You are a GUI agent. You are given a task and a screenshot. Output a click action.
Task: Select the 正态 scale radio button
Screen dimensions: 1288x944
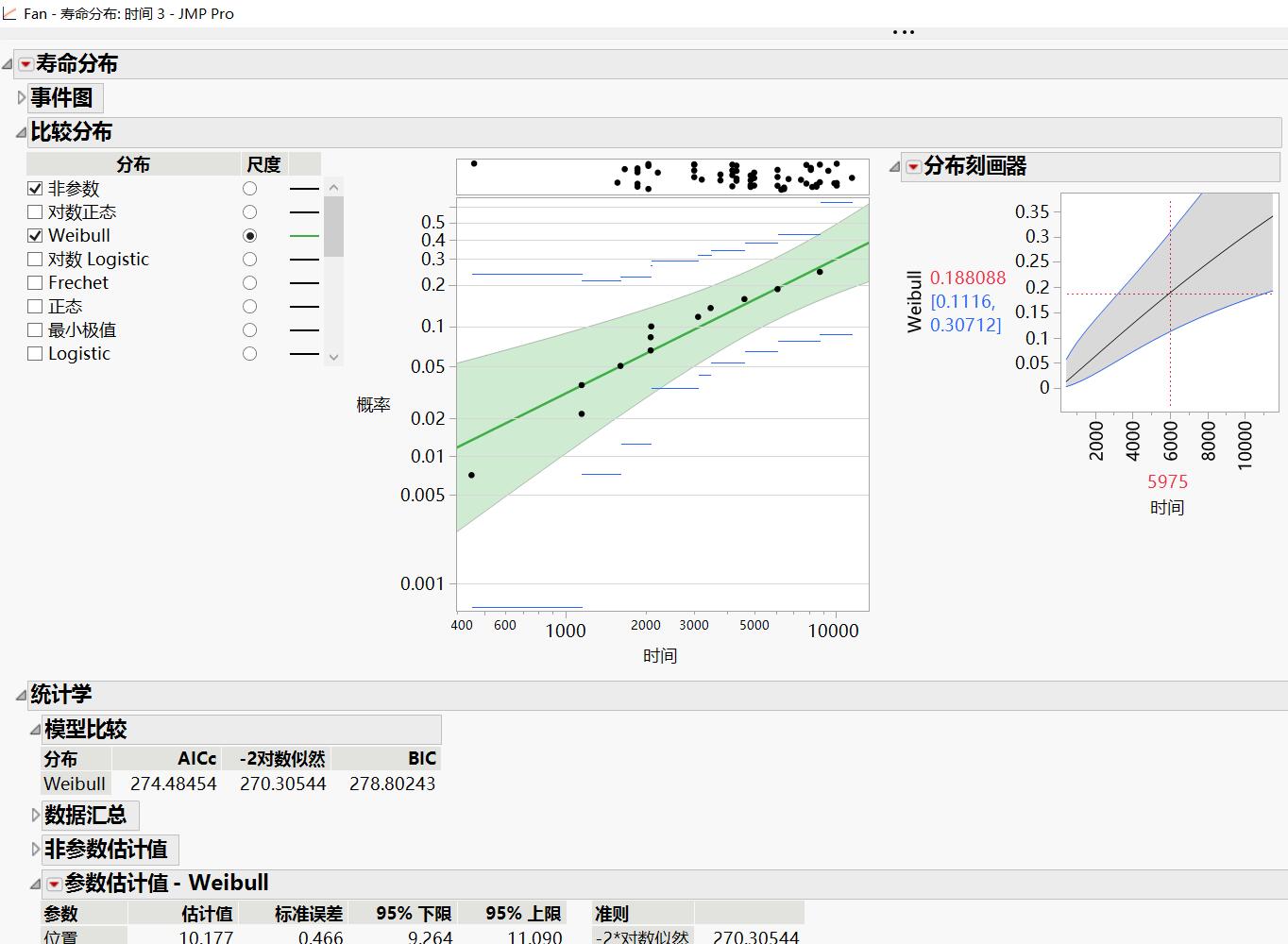coord(249,307)
